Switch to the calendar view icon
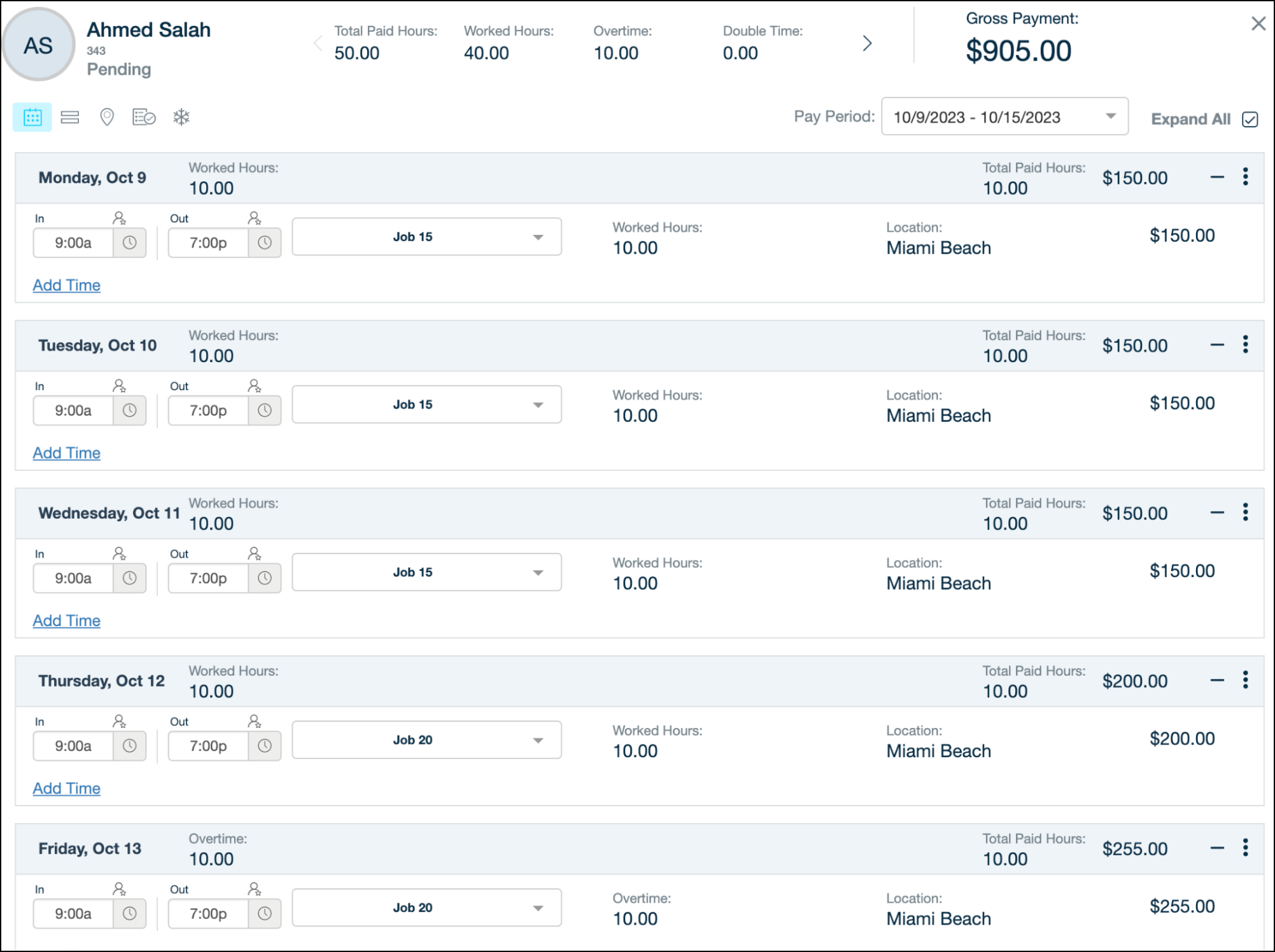 point(32,117)
